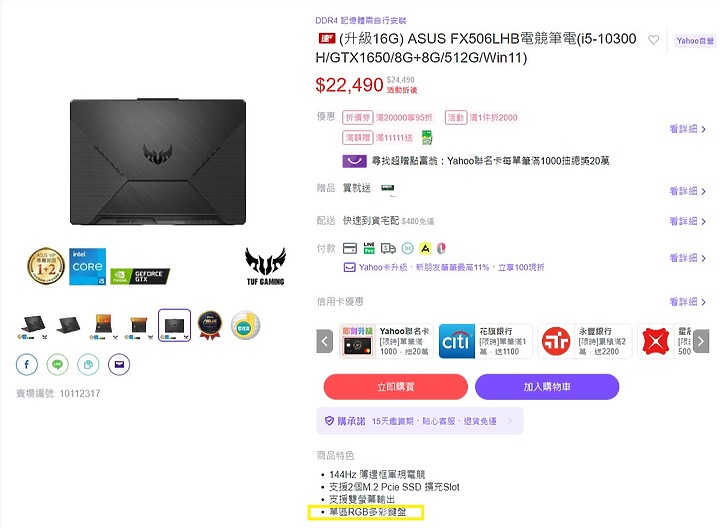Click the 購承諾 shield icon
This screenshot has width=720, height=528.
click(x=329, y=421)
